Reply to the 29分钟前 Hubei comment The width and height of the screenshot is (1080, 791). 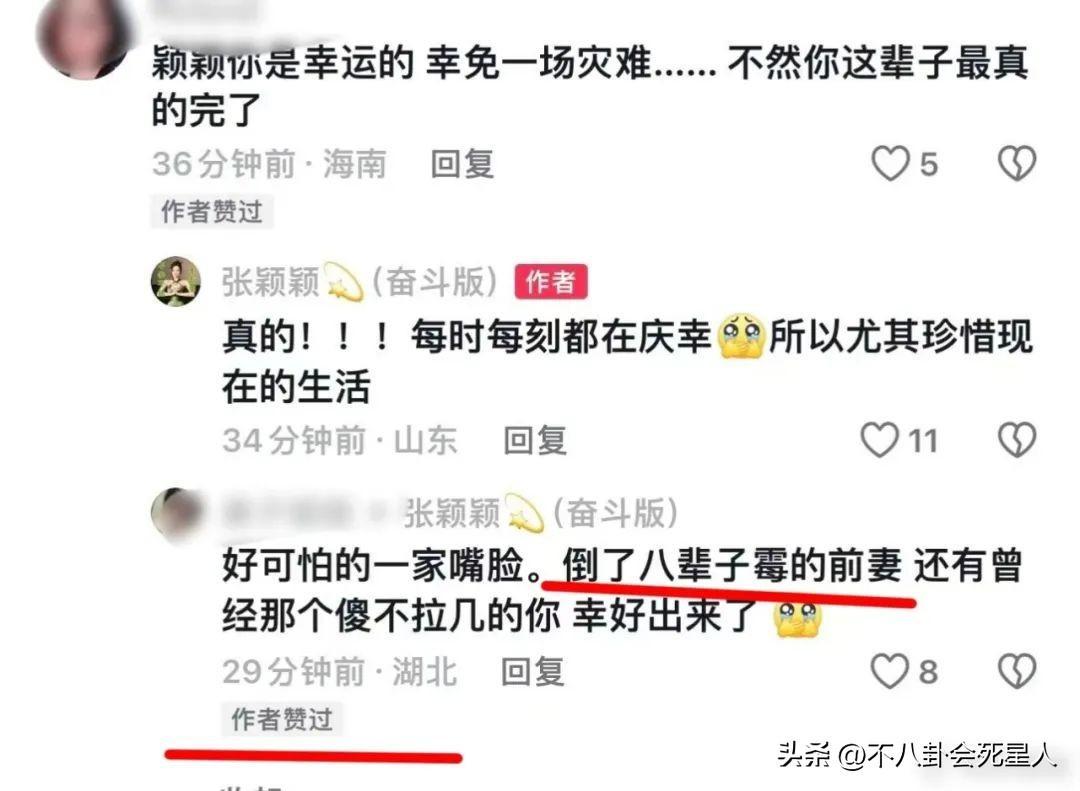click(533, 671)
